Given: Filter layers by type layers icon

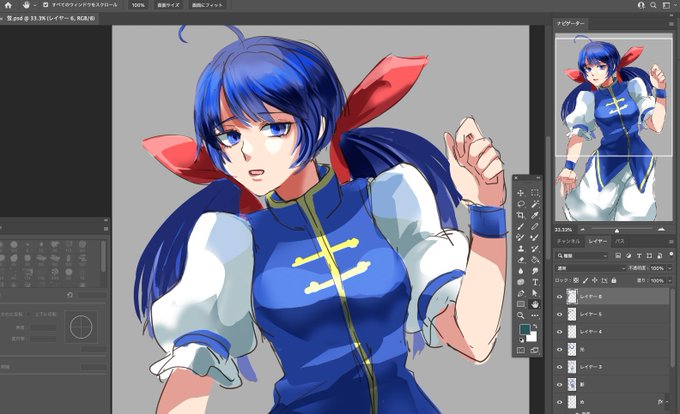Looking at the screenshot, I should coord(639,256).
